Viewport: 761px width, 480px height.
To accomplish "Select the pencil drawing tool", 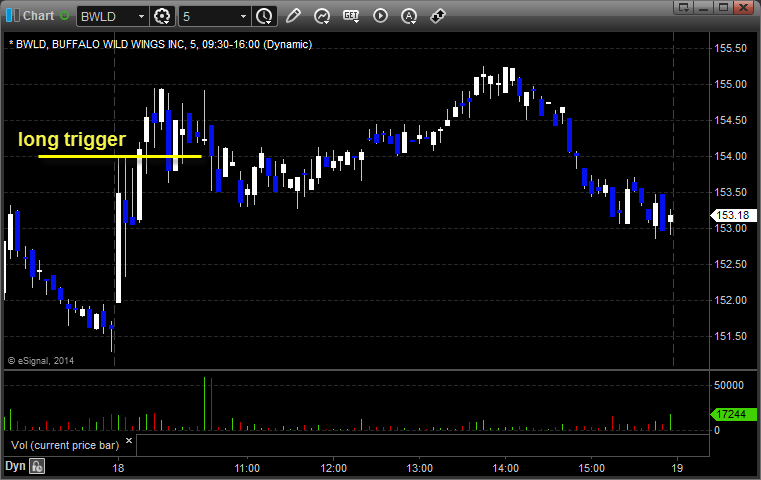I will pyautogui.click(x=293, y=16).
